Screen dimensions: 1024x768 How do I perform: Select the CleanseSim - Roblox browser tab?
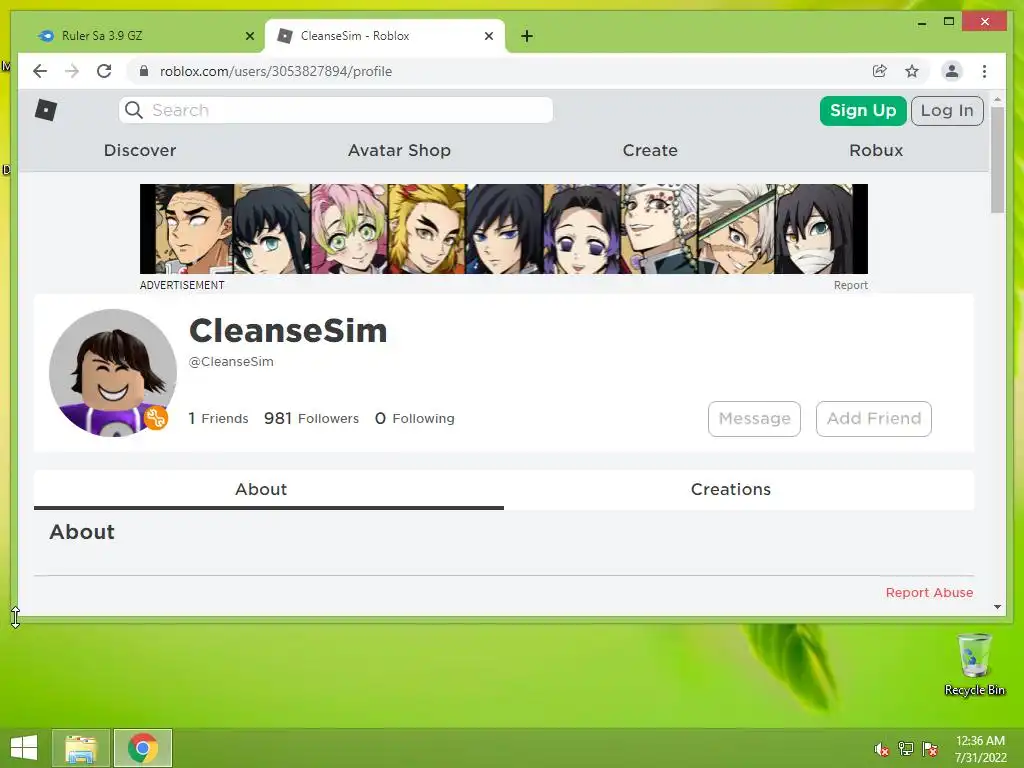[x=385, y=36]
